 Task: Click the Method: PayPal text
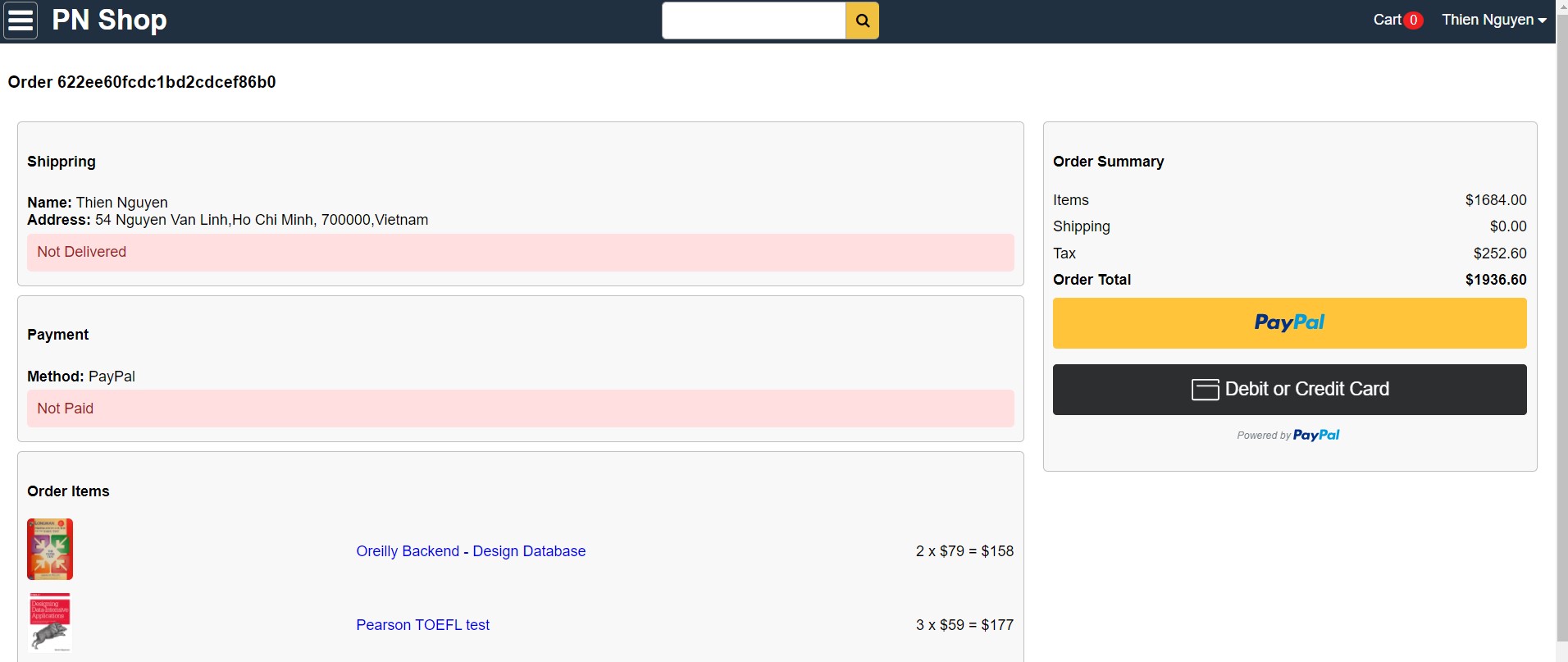81,377
